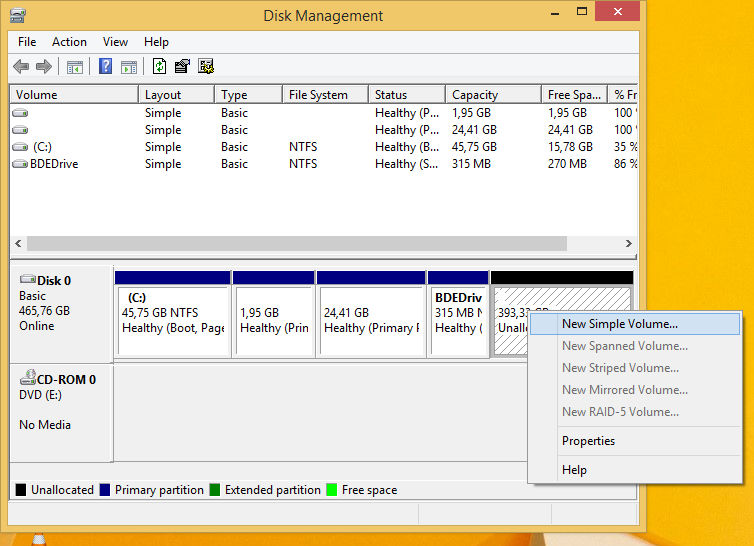754x546 pixels.
Task: Click the Settings wizard toolbar icon
Action: tap(206, 66)
